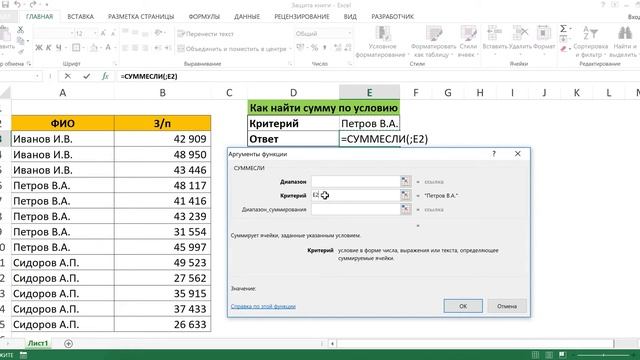This screenshot has width=640, height=360.
Task: Collapse dialog using the Диапазон range selector icon
Action: click(x=405, y=181)
